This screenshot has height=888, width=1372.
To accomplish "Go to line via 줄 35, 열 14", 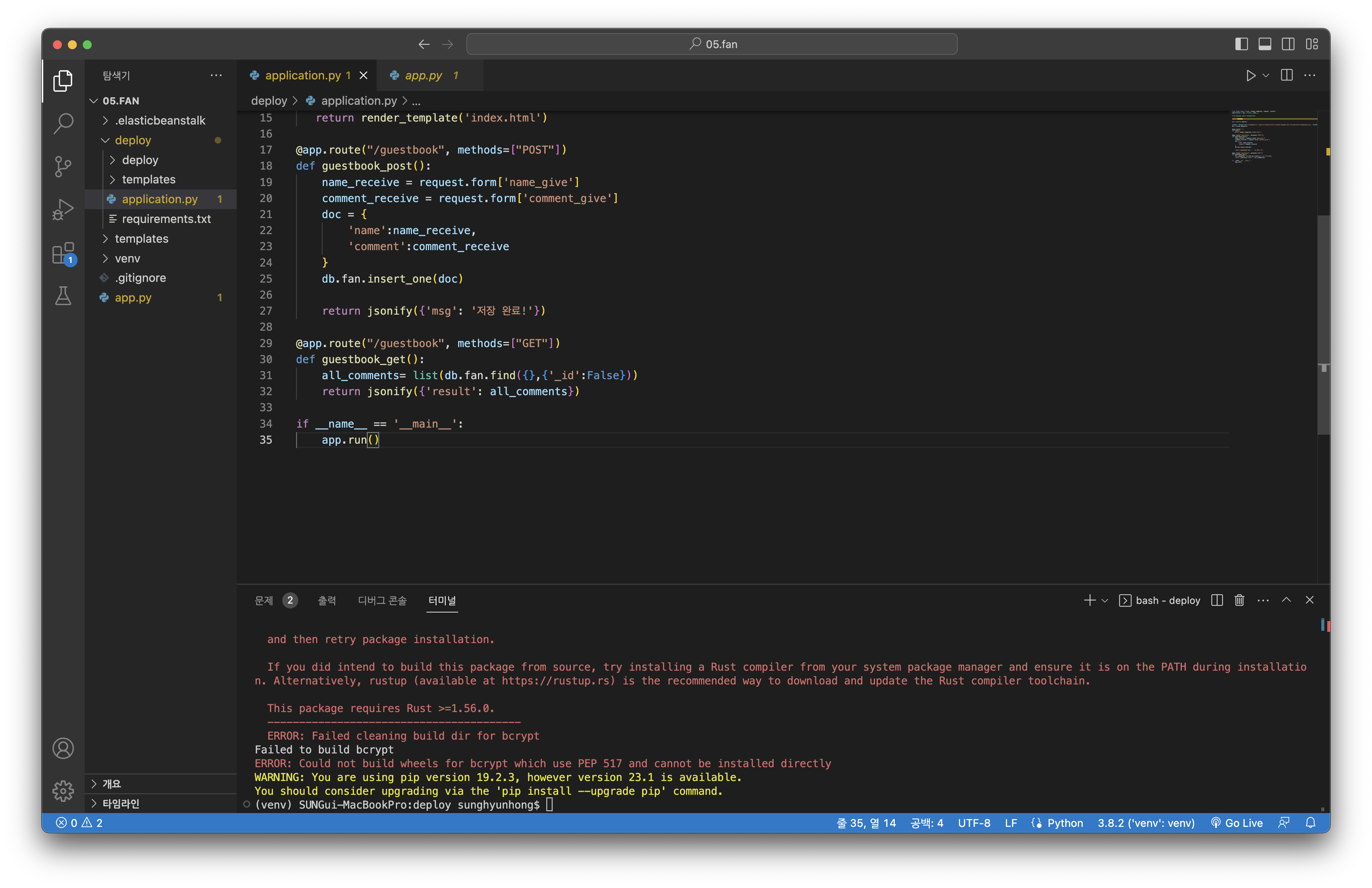I will coord(866,823).
